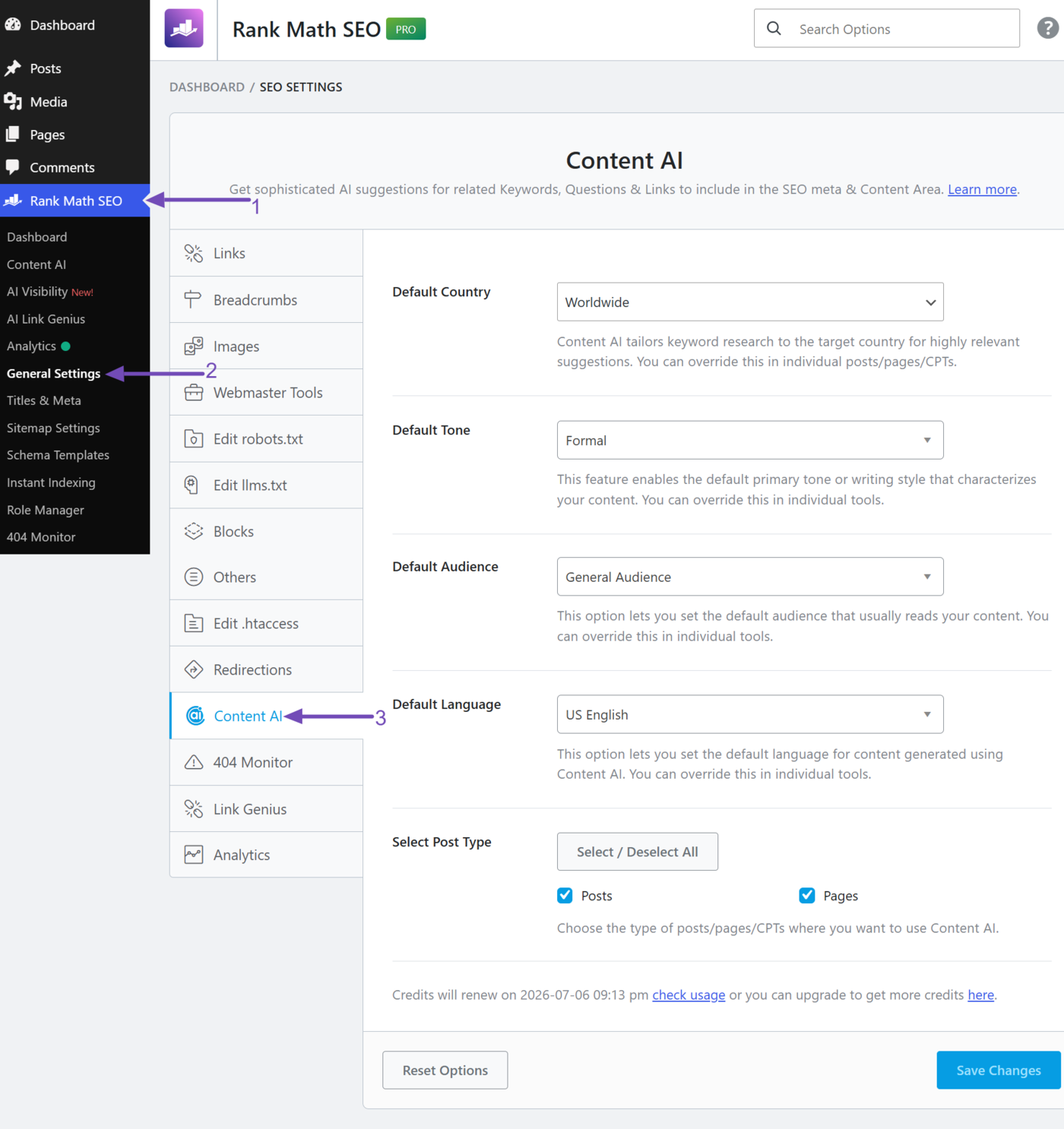Click the Comments menu label

pyautogui.click(x=62, y=167)
